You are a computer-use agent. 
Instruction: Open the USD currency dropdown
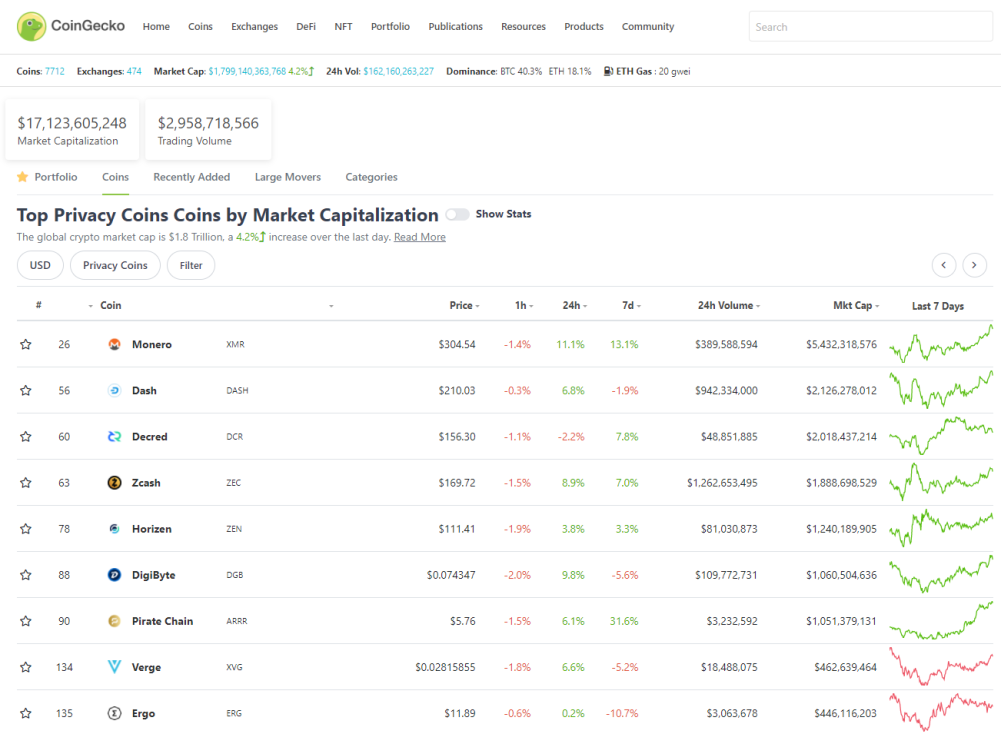pos(40,265)
